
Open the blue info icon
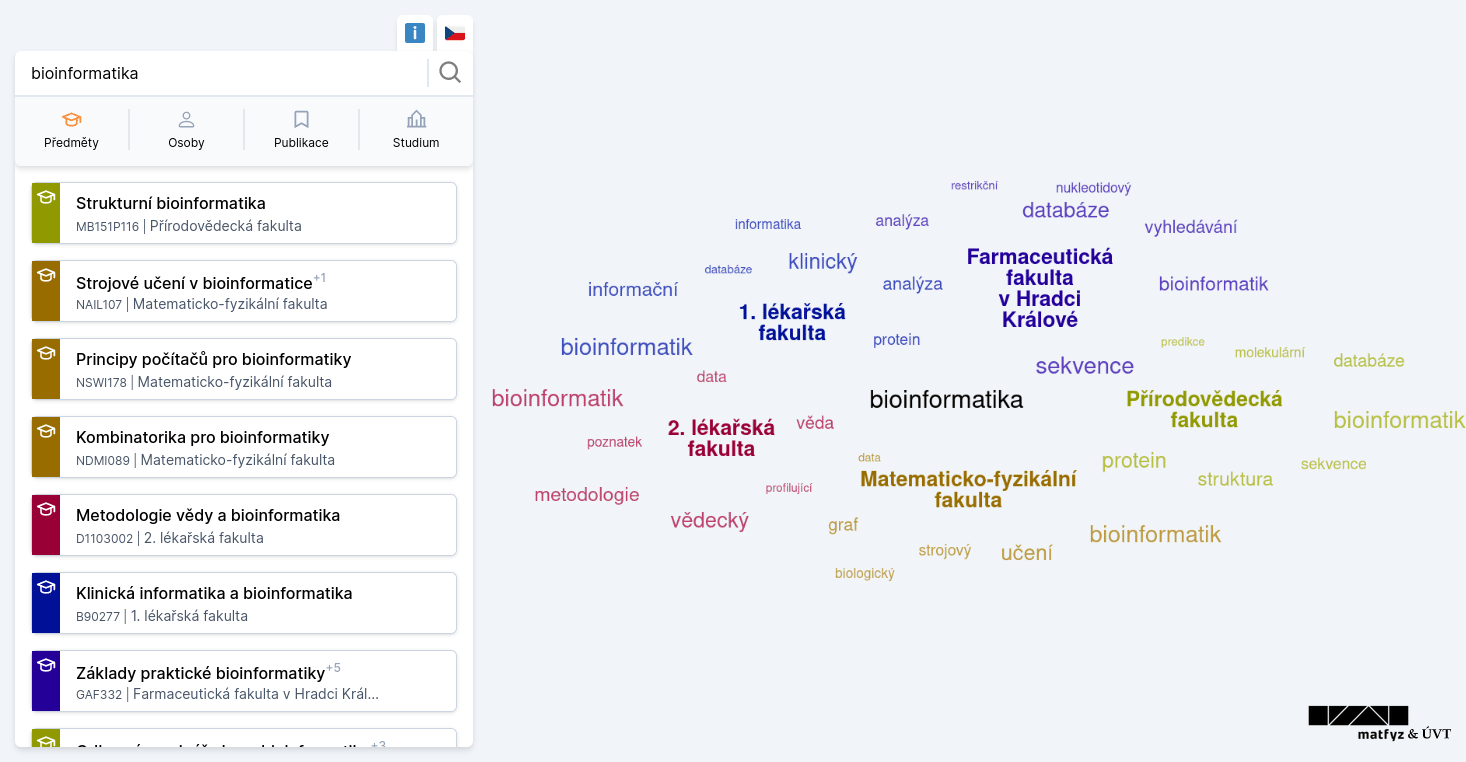click(415, 33)
